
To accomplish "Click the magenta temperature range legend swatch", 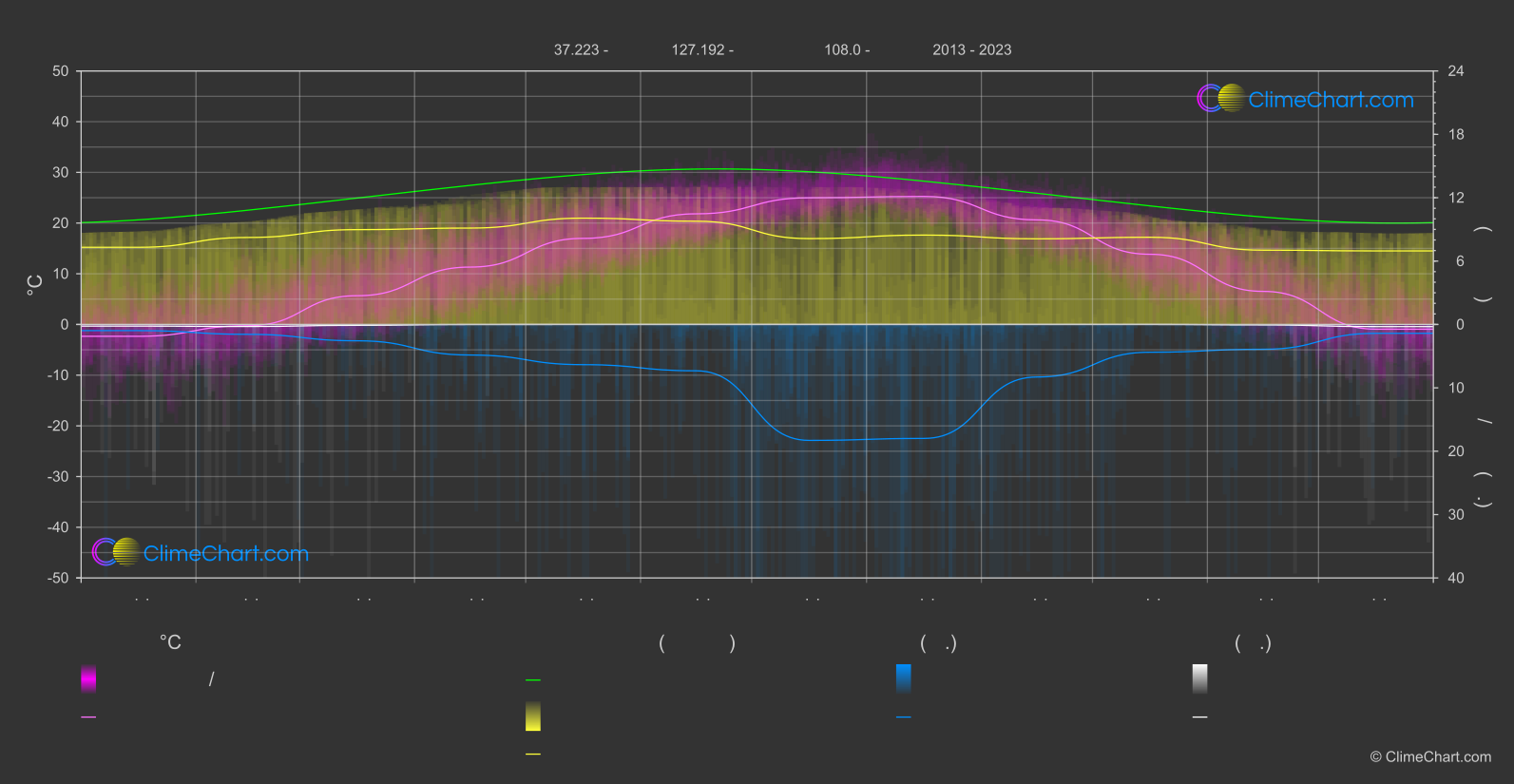I will [88, 679].
